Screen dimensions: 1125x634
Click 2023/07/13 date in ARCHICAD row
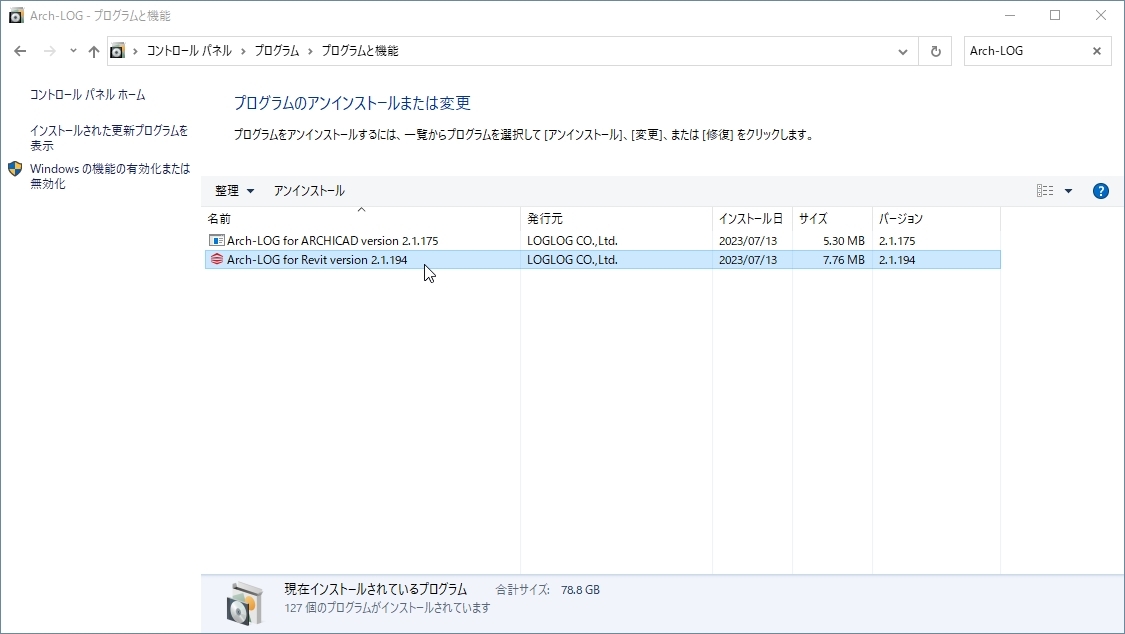748,241
